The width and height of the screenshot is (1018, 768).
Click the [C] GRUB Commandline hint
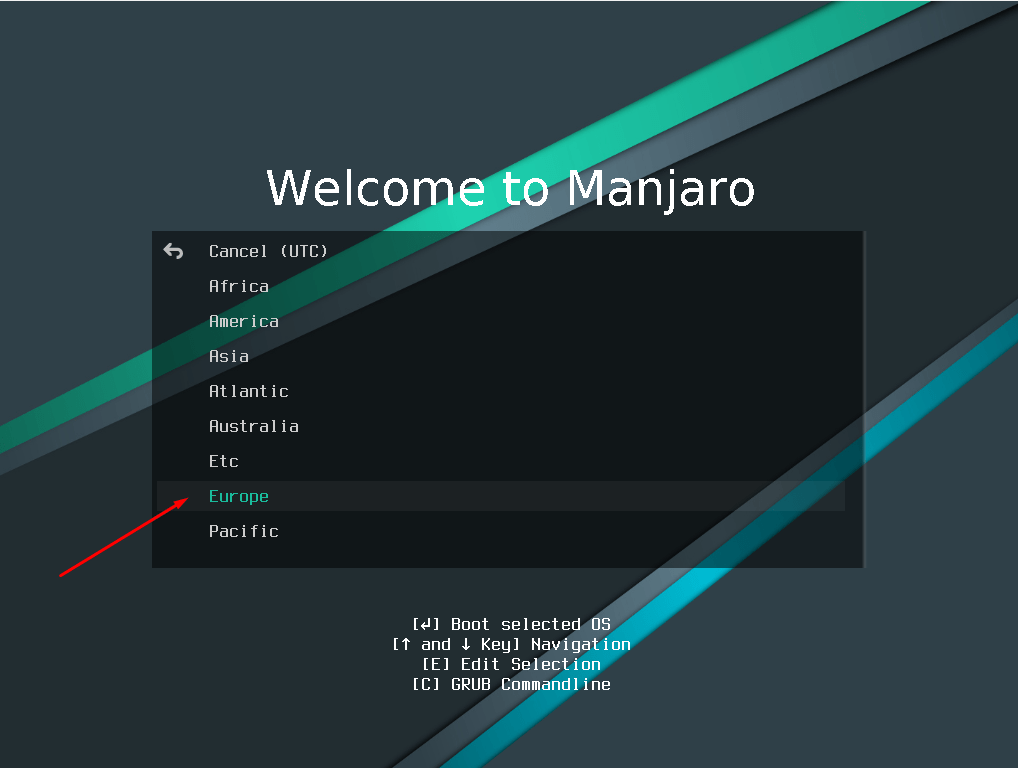(511, 685)
